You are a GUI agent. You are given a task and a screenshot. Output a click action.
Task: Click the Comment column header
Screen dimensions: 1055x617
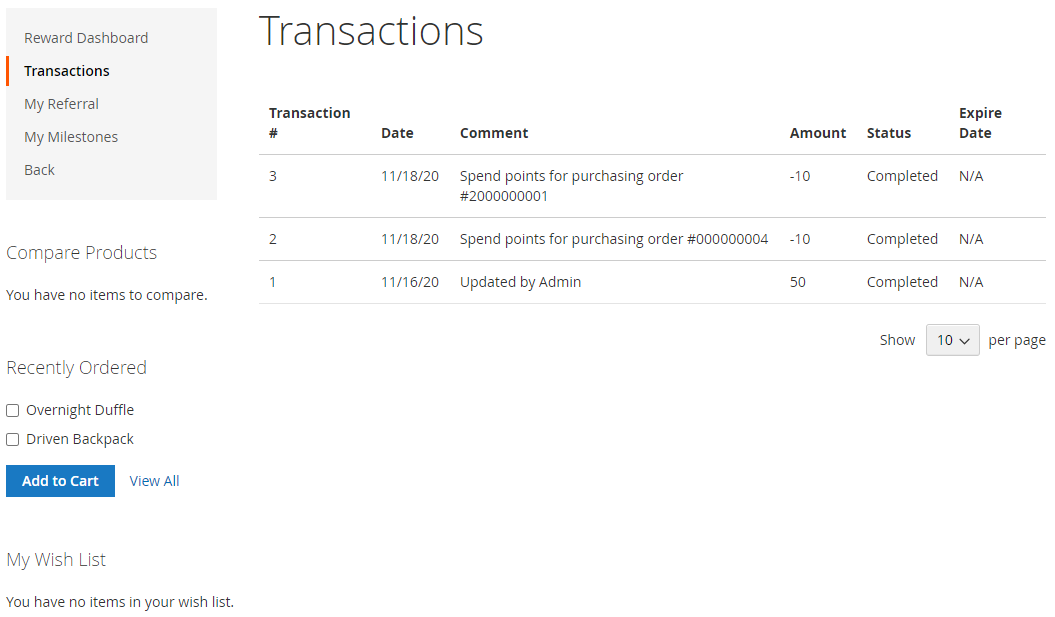pyautogui.click(x=494, y=133)
